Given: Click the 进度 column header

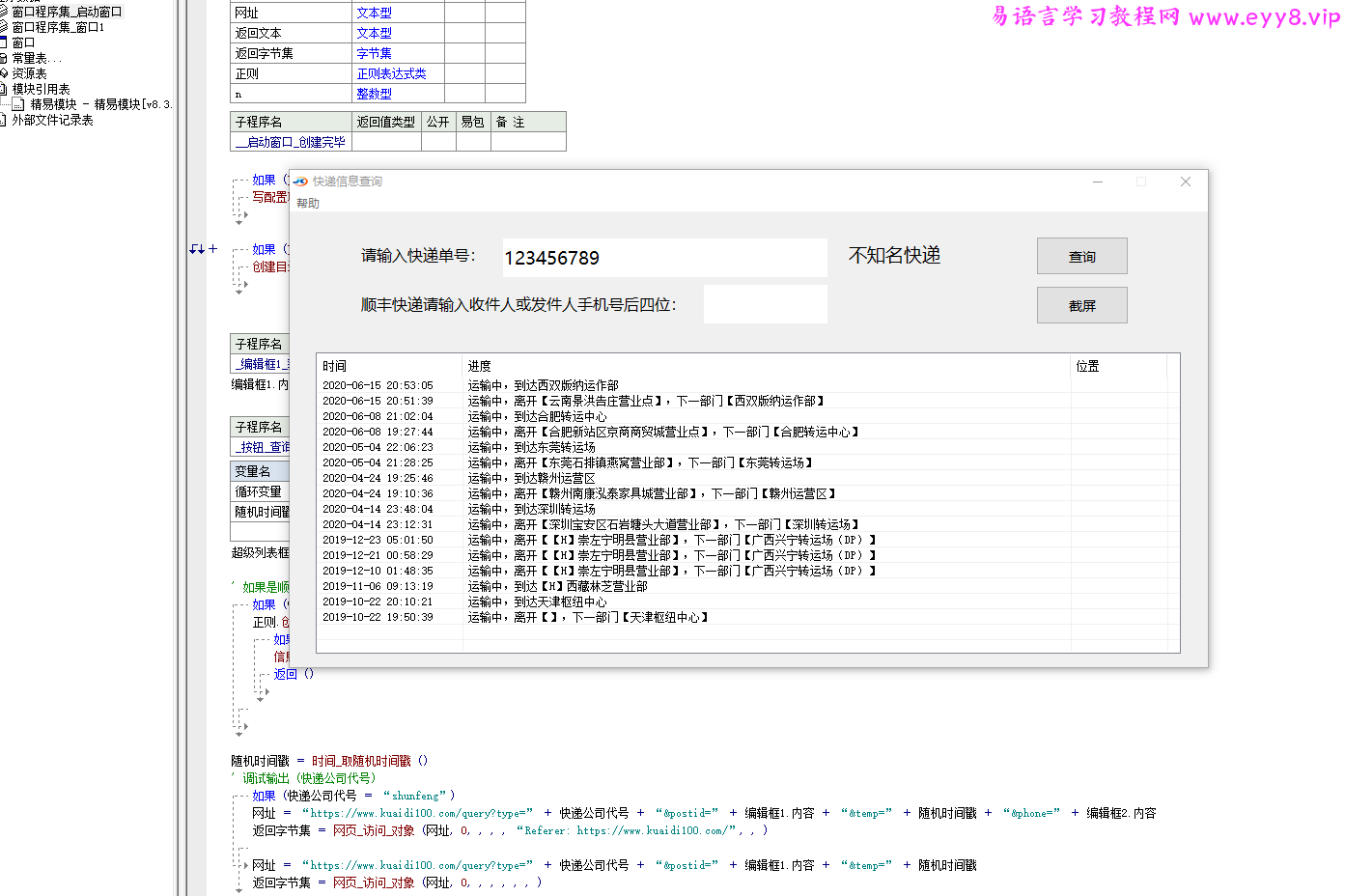Looking at the screenshot, I should pos(766,366).
